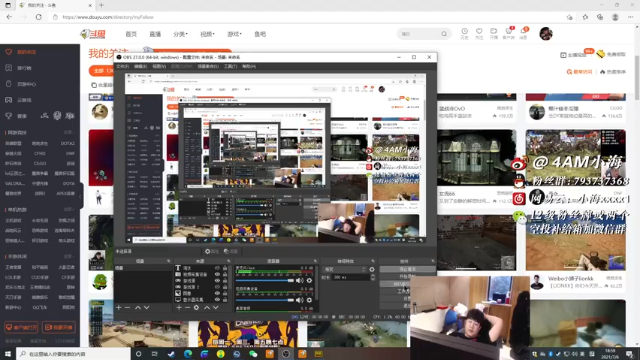Pop out the OBS Sources dock header icon
This screenshot has height=360, width=640.
[x=228, y=261]
